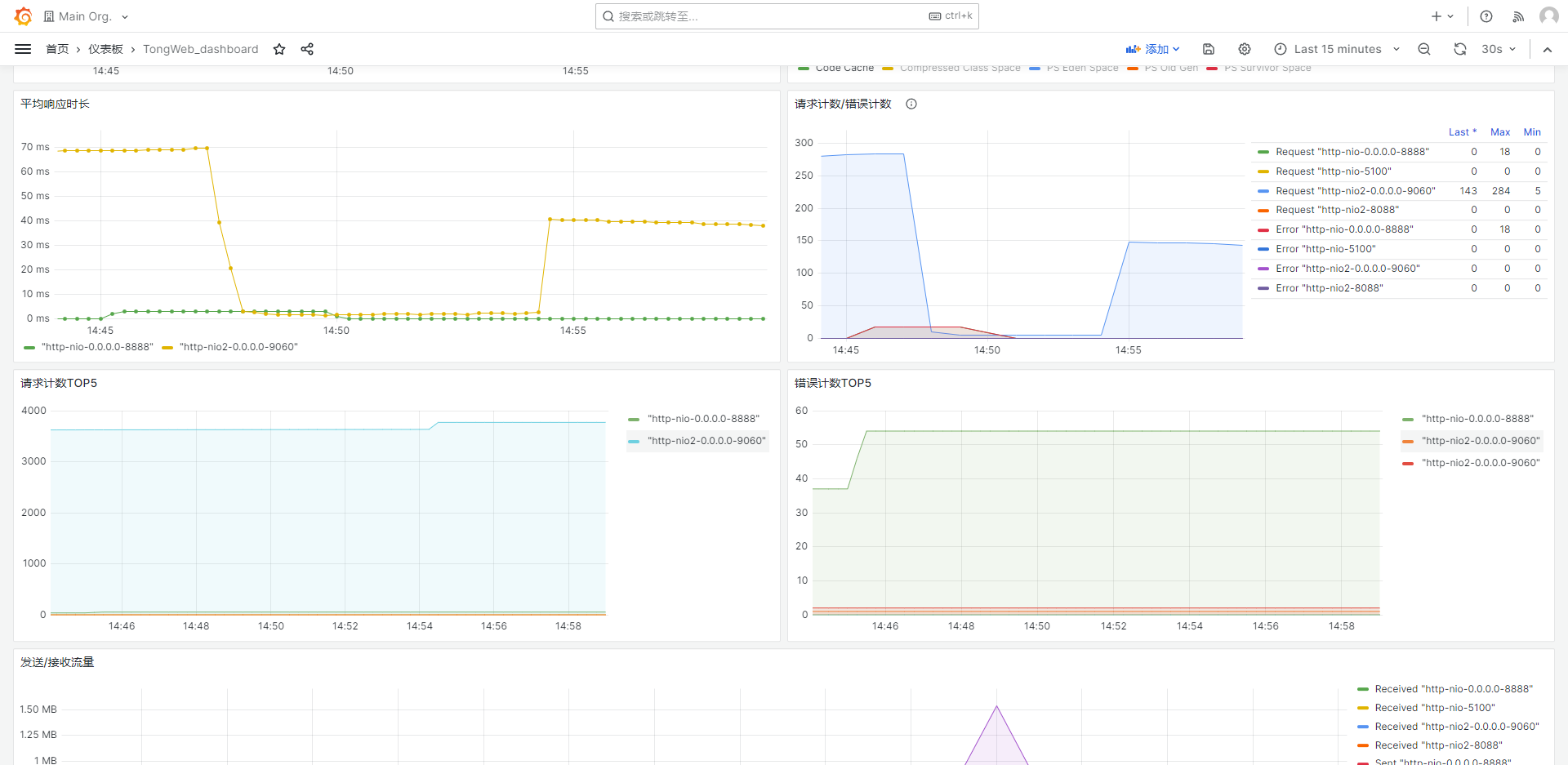Open the help question mark menu
The width and height of the screenshot is (1568, 765).
(x=1486, y=16)
